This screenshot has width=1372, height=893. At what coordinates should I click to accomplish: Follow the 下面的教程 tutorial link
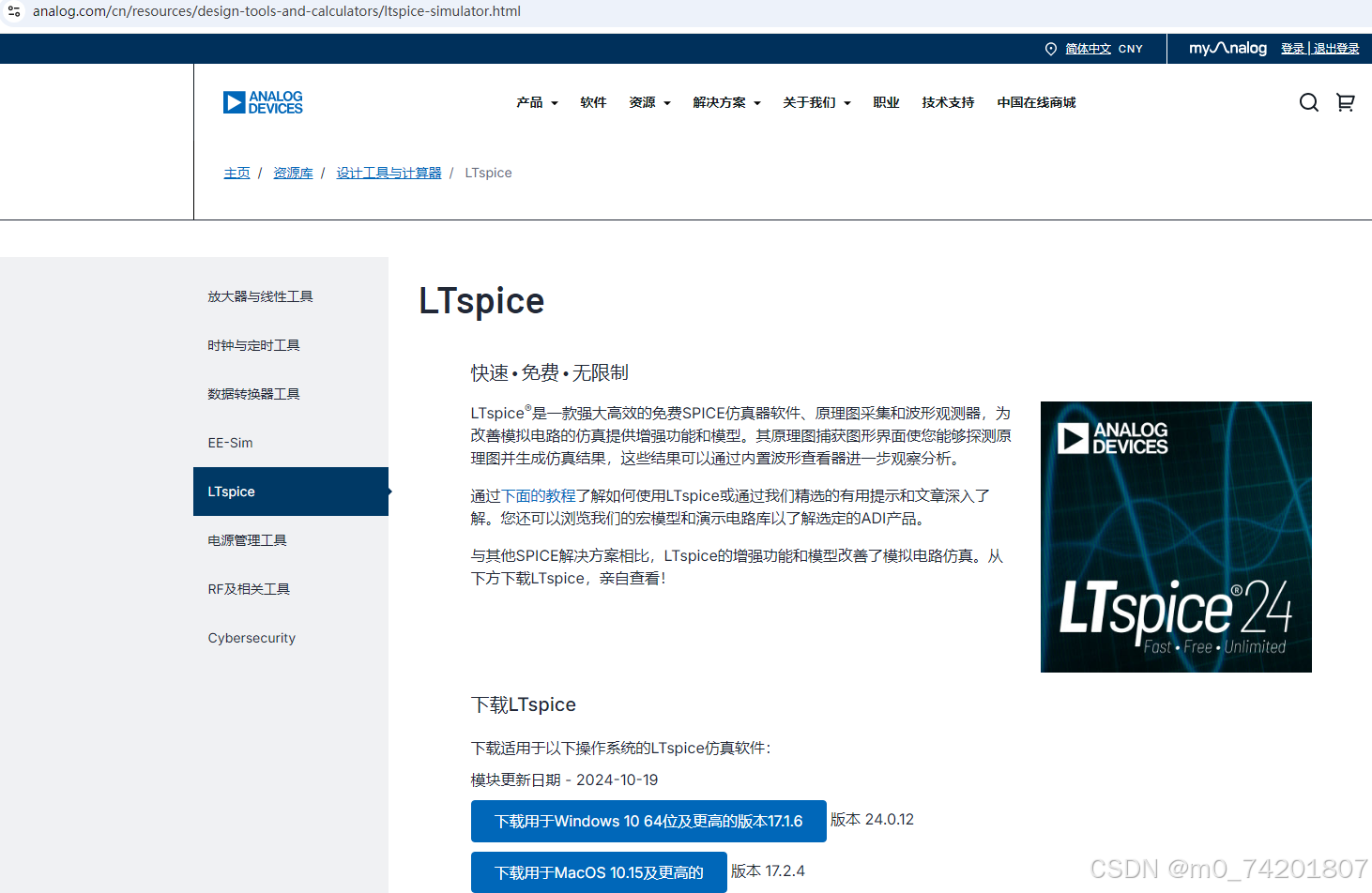(538, 495)
